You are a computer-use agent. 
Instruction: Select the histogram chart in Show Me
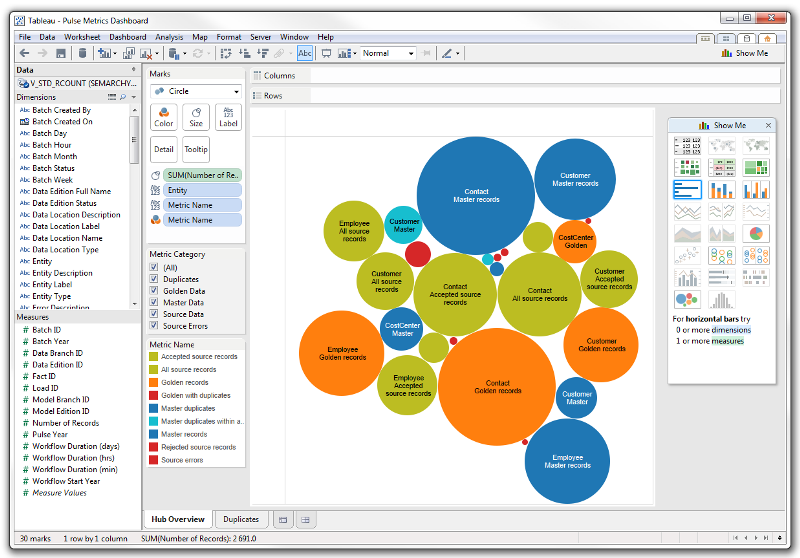coord(722,299)
